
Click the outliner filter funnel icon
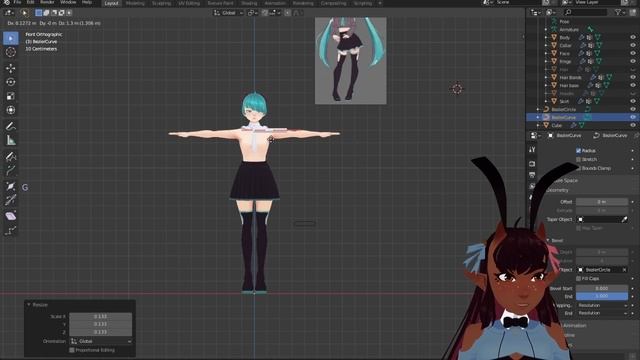tap(618, 13)
